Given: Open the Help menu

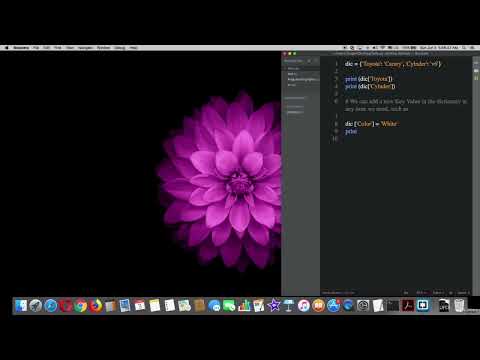Looking at the screenshot, I should 134,48.
